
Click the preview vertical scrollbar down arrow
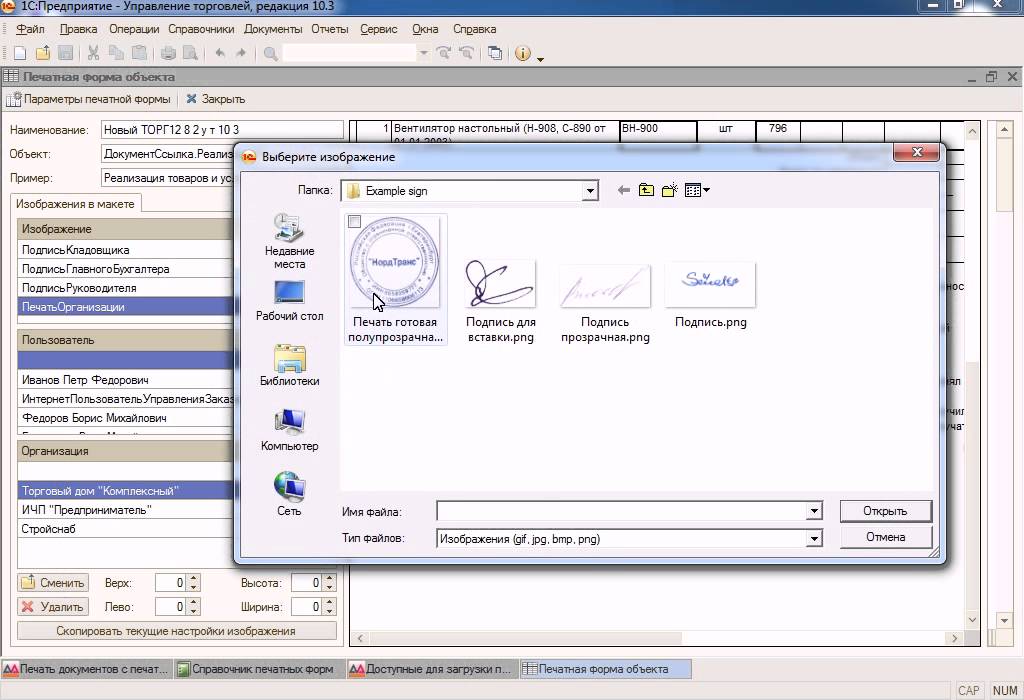(972, 620)
